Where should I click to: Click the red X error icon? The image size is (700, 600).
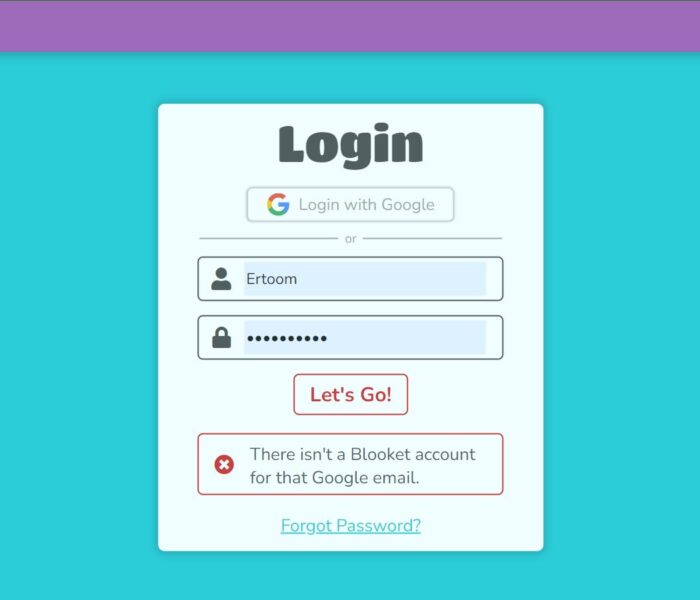224,464
